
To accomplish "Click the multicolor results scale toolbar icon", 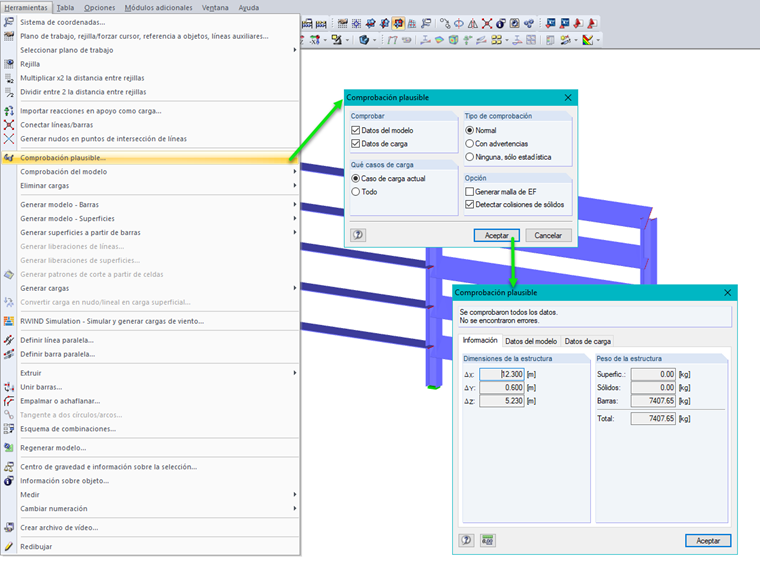I will click(x=587, y=40).
